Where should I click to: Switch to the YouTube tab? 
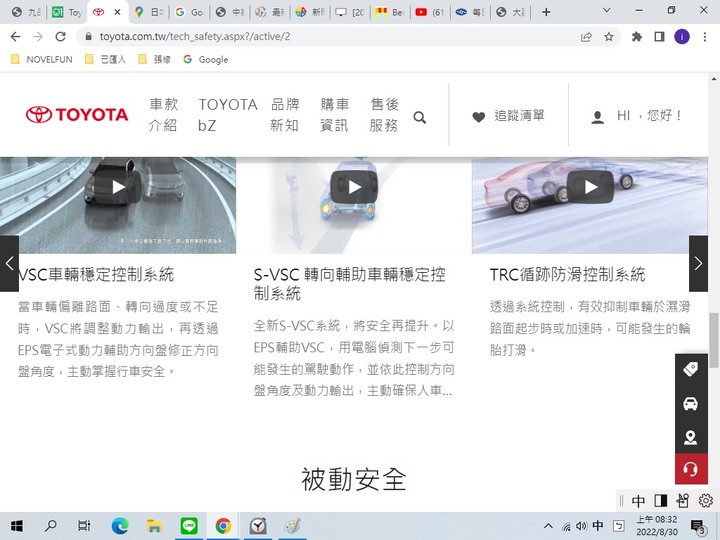pos(430,12)
